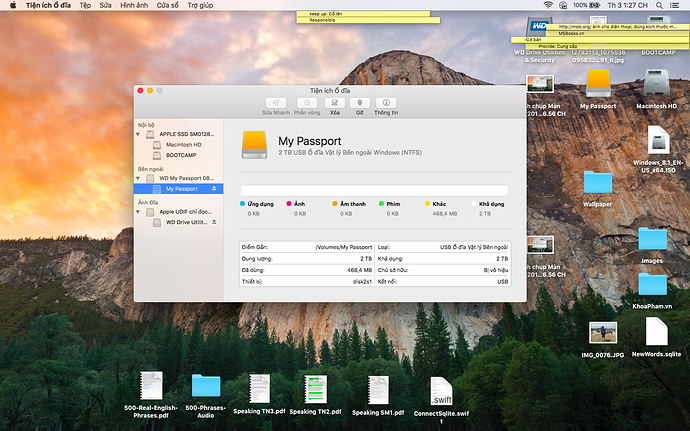Viewport: 690px width, 431px height.
Task: Open the Apple menu
Action: point(13,5)
